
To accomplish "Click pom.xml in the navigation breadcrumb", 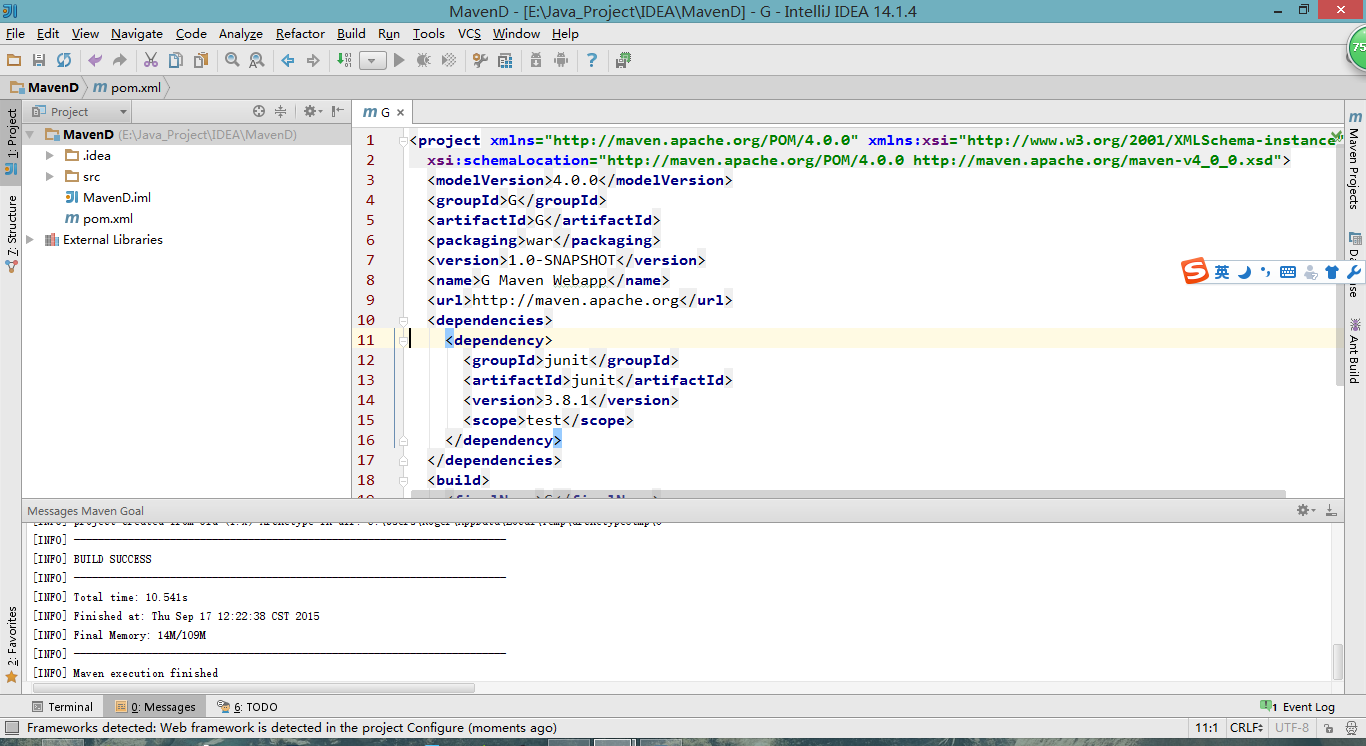I will (129, 87).
